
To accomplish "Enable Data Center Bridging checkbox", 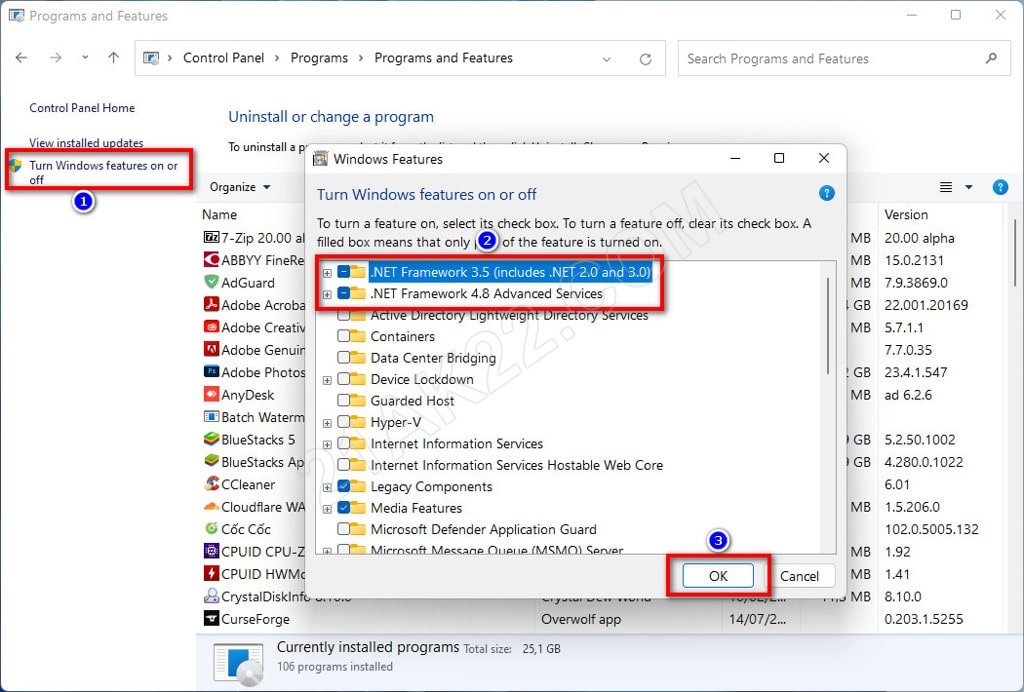I will (x=344, y=358).
